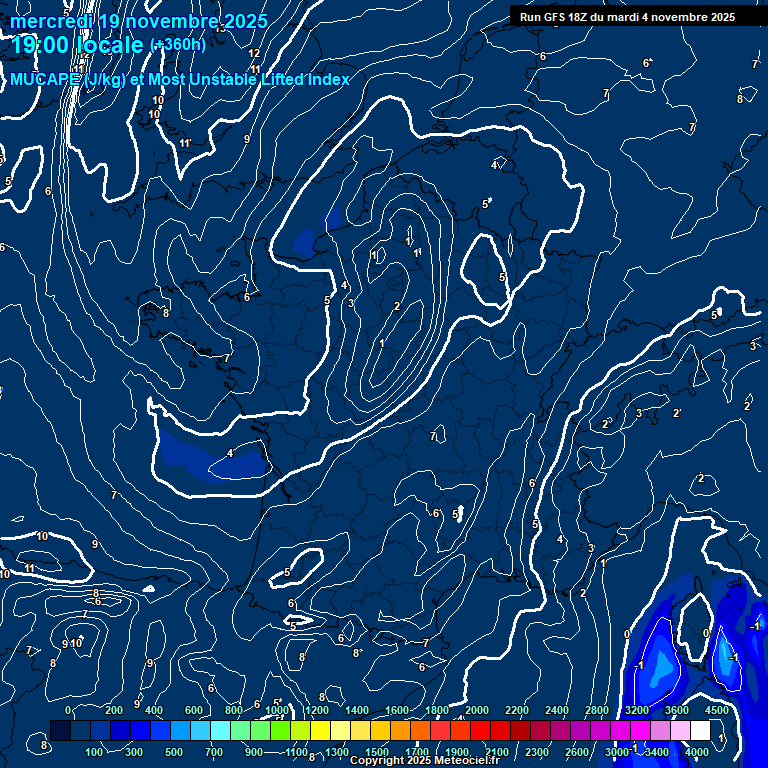
Task: Click the 'Copyright 2025 Meteociel.fr' text
Action: pyautogui.click(x=425, y=760)
